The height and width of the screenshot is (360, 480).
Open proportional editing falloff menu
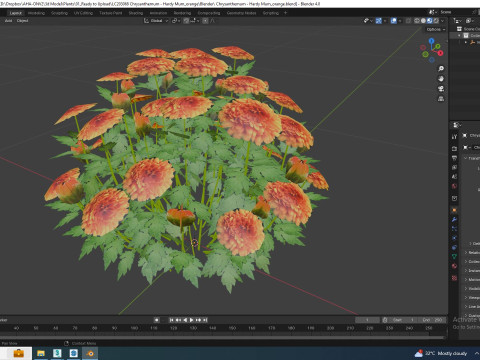[x=213, y=21]
